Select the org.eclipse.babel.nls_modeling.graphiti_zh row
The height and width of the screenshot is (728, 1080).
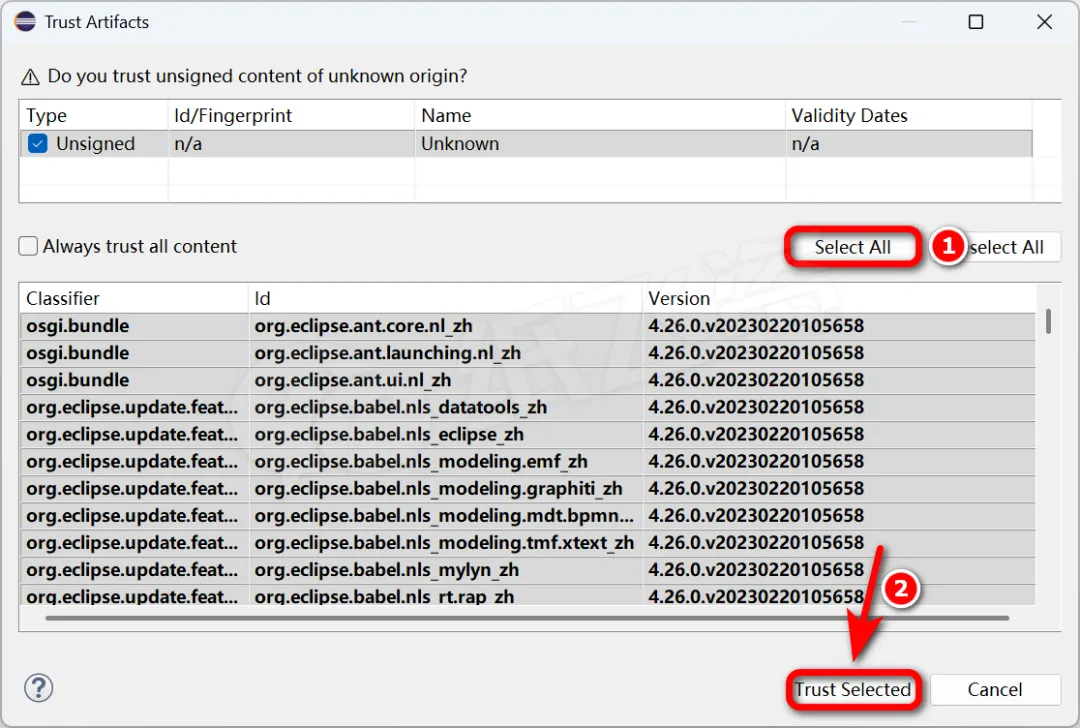[x=528, y=488]
